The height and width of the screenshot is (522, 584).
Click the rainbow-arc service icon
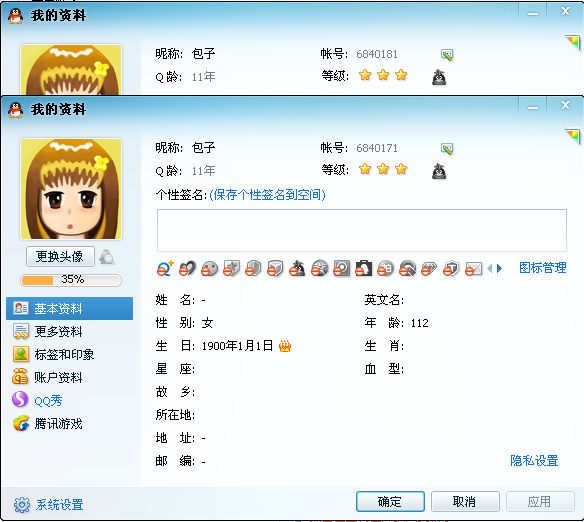click(x=407, y=268)
